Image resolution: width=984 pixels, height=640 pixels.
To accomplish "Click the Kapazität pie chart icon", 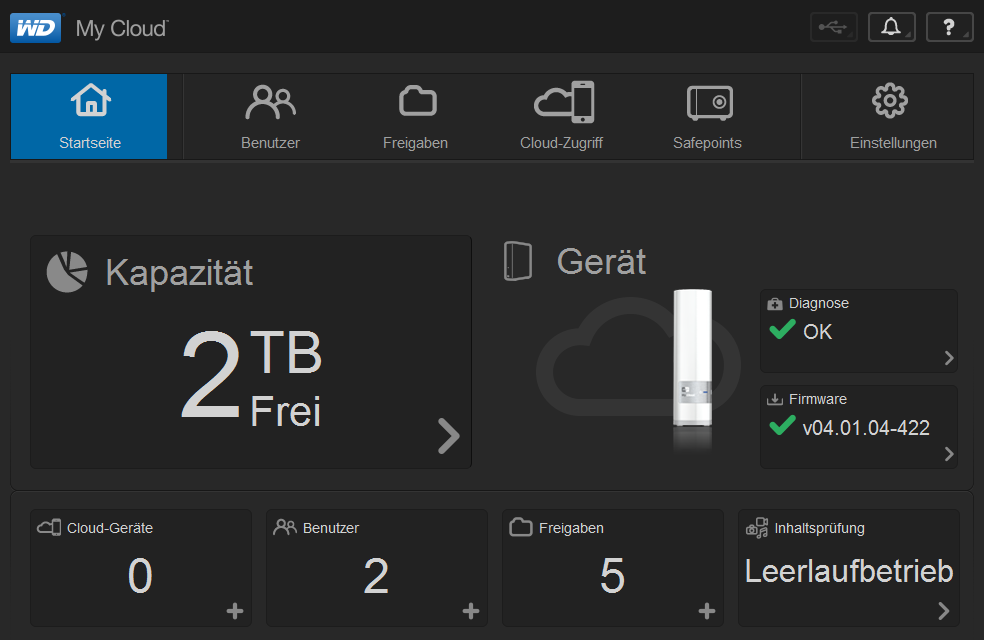I will (x=67, y=272).
